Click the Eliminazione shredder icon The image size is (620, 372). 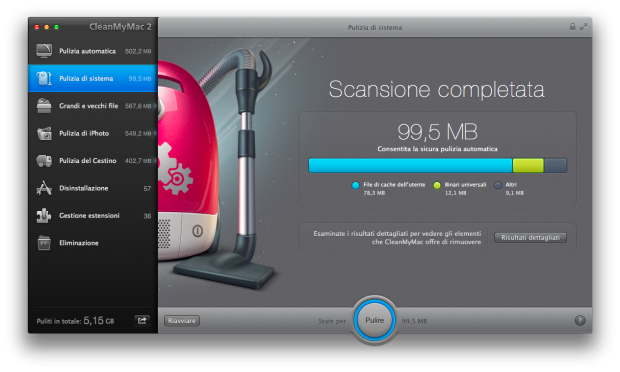click(44, 243)
